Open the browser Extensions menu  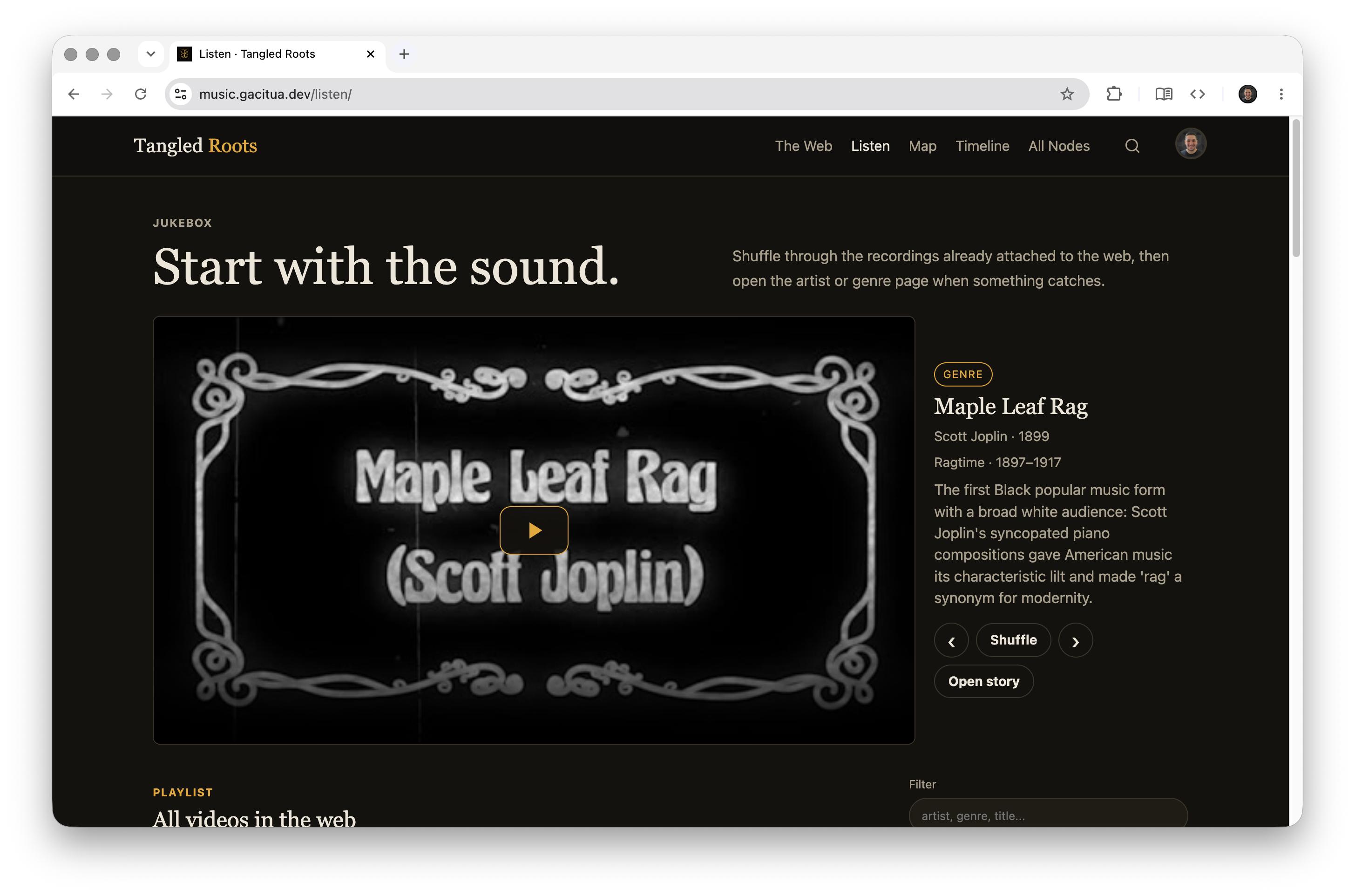[1114, 94]
